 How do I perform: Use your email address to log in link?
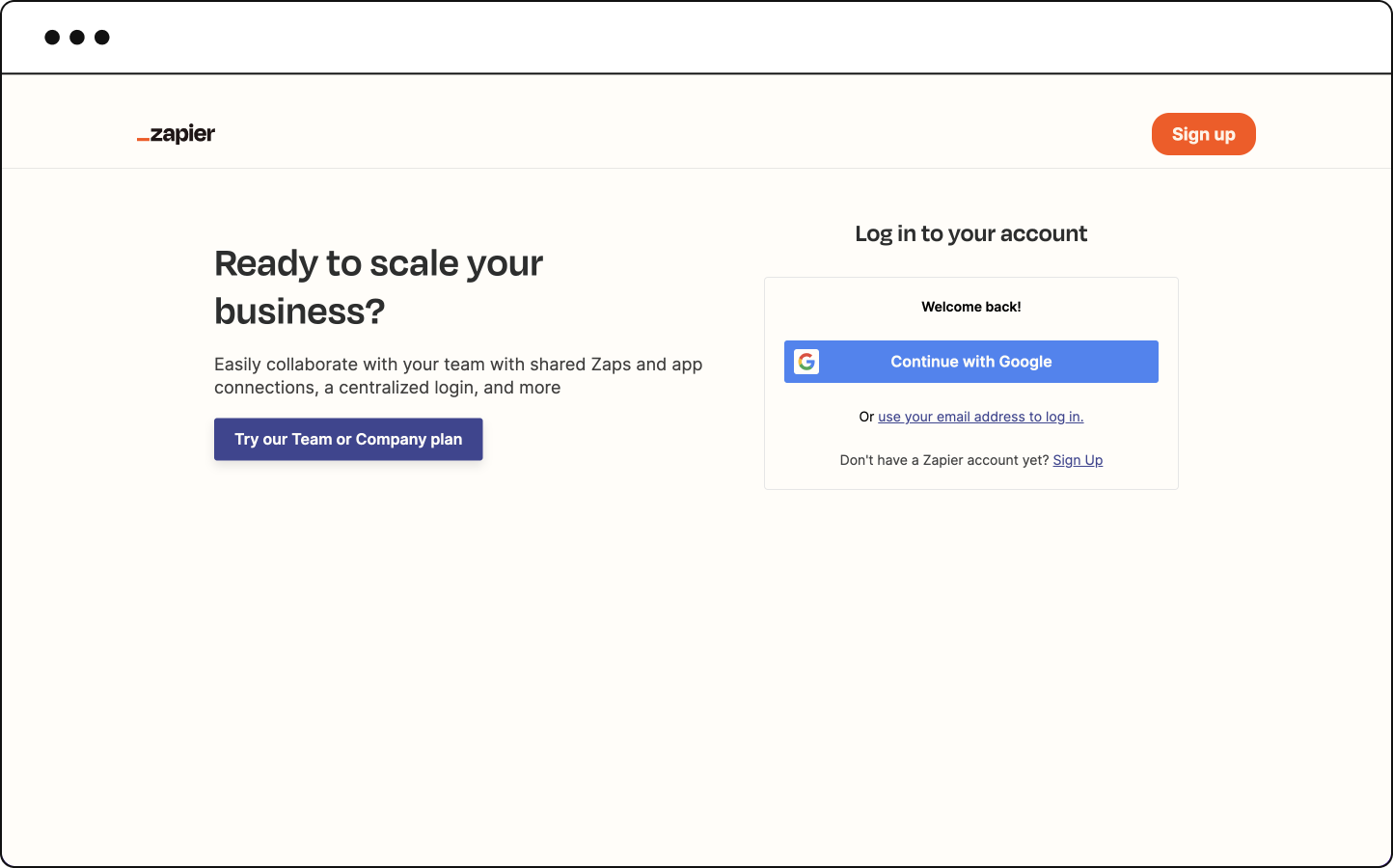point(980,417)
